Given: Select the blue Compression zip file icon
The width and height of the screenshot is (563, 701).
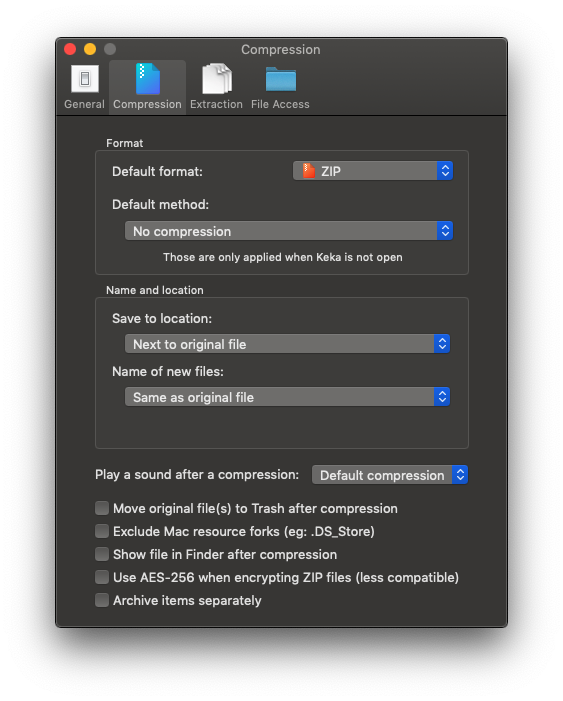Looking at the screenshot, I should click(x=148, y=79).
